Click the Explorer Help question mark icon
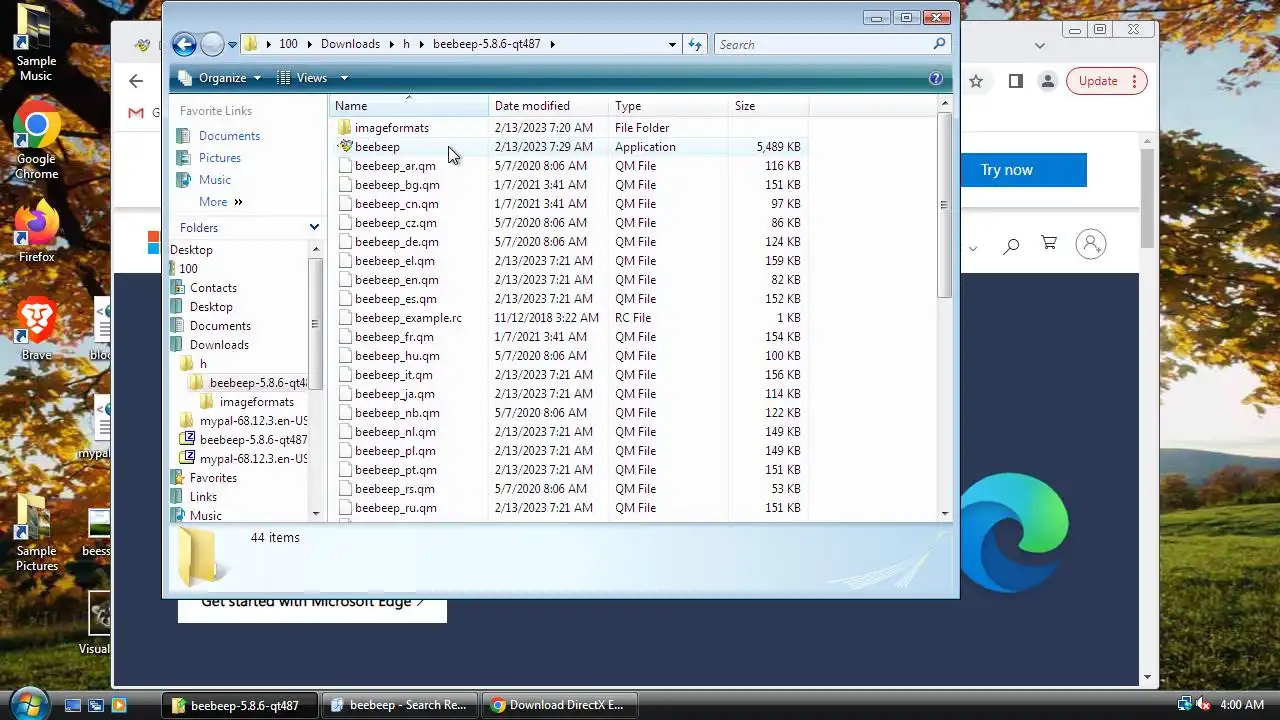The image size is (1280, 720). 936,78
